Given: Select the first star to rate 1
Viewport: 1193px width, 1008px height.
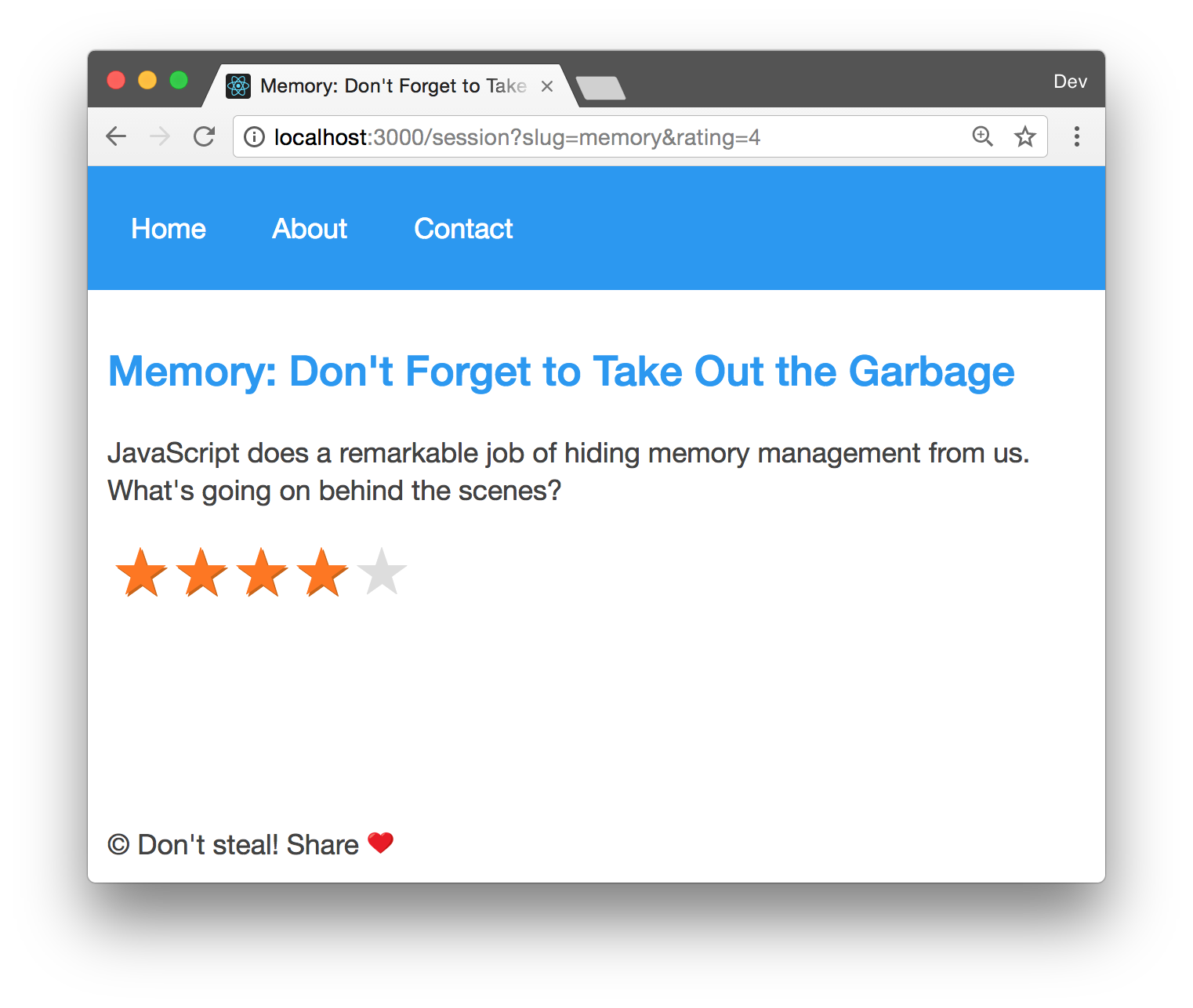Looking at the screenshot, I should click(x=141, y=572).
